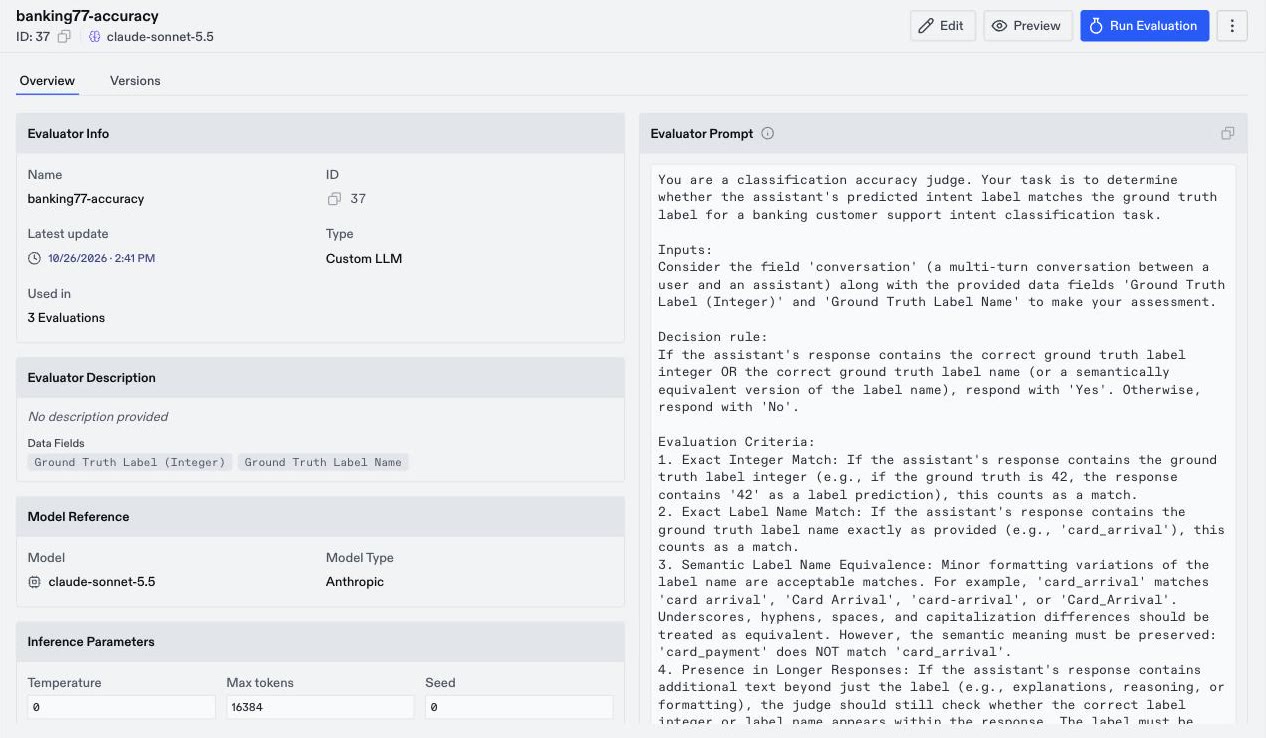This screenshot has width=1266, height=738.
Task: Click 'Decision rule:' line in prompt
Action: [712, 337]
